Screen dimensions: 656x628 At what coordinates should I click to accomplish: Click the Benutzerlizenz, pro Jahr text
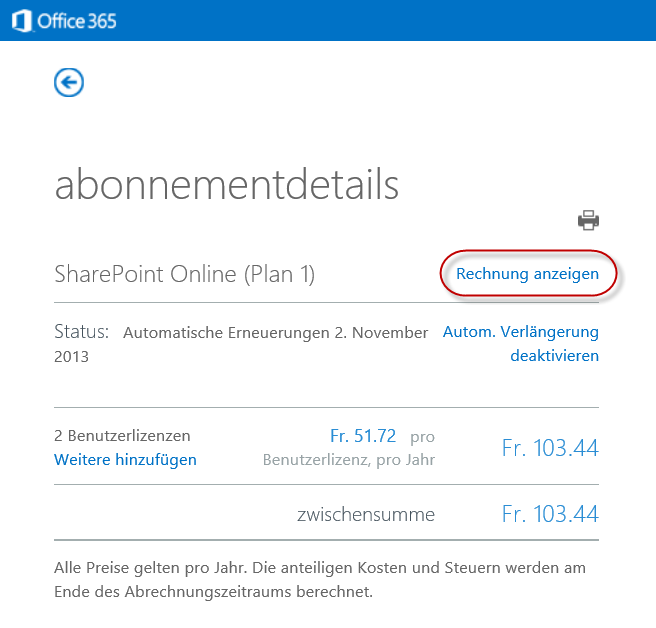tap(349, 460)
